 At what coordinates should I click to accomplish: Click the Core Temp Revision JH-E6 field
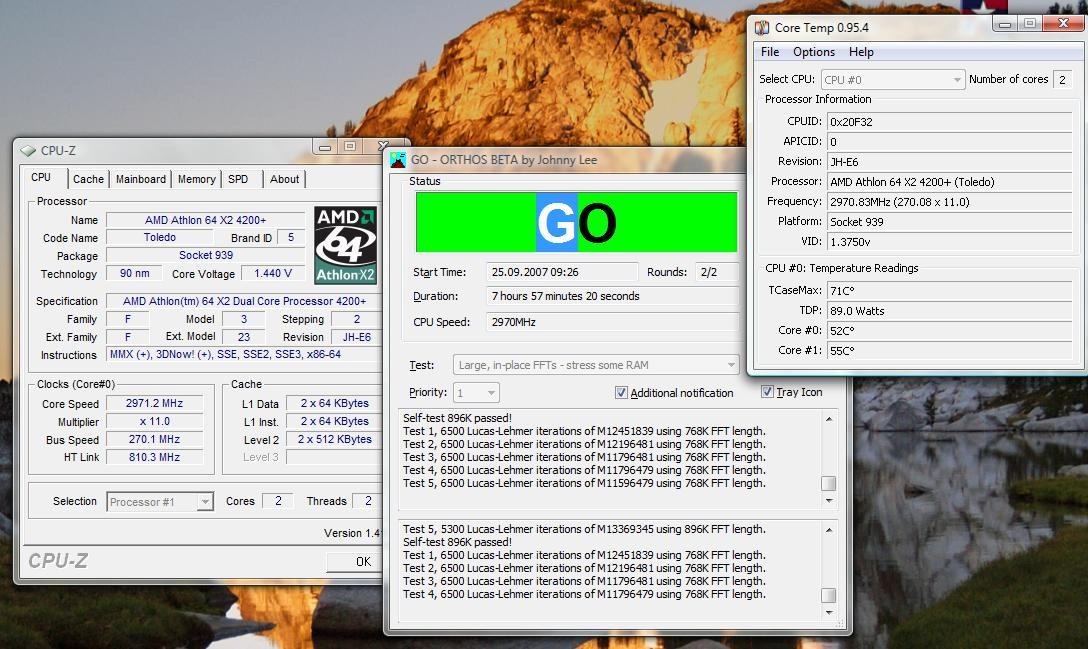coord(950,162)
